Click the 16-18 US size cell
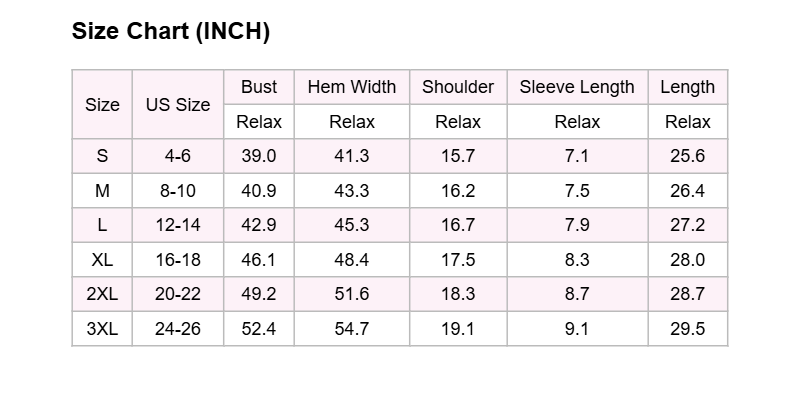This screenshot has height=403, width=791. tap(178, 260)
